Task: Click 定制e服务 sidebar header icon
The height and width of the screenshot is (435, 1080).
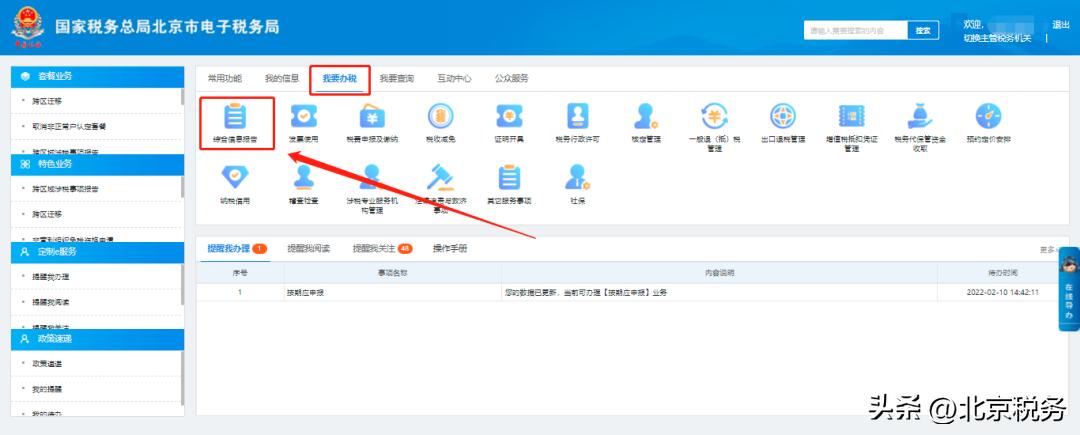Action: (x=25, y=252)
